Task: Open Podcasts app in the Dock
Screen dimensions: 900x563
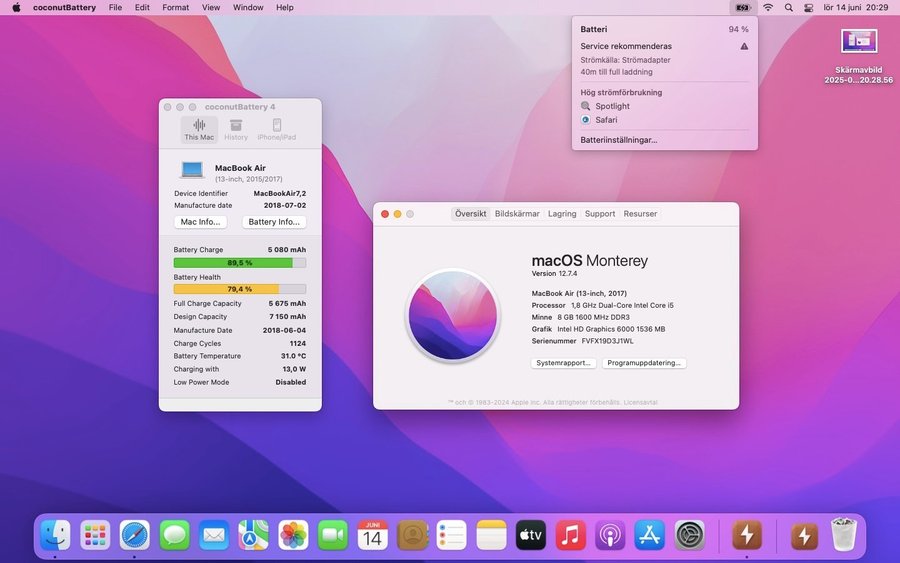Action: pyautogui.click(x=610, y=535)
